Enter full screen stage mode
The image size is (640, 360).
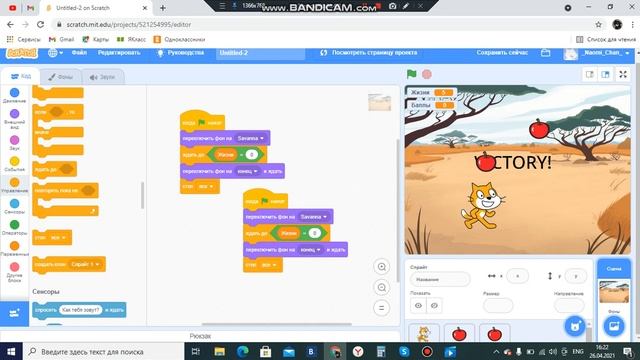(x=623, y=74)
